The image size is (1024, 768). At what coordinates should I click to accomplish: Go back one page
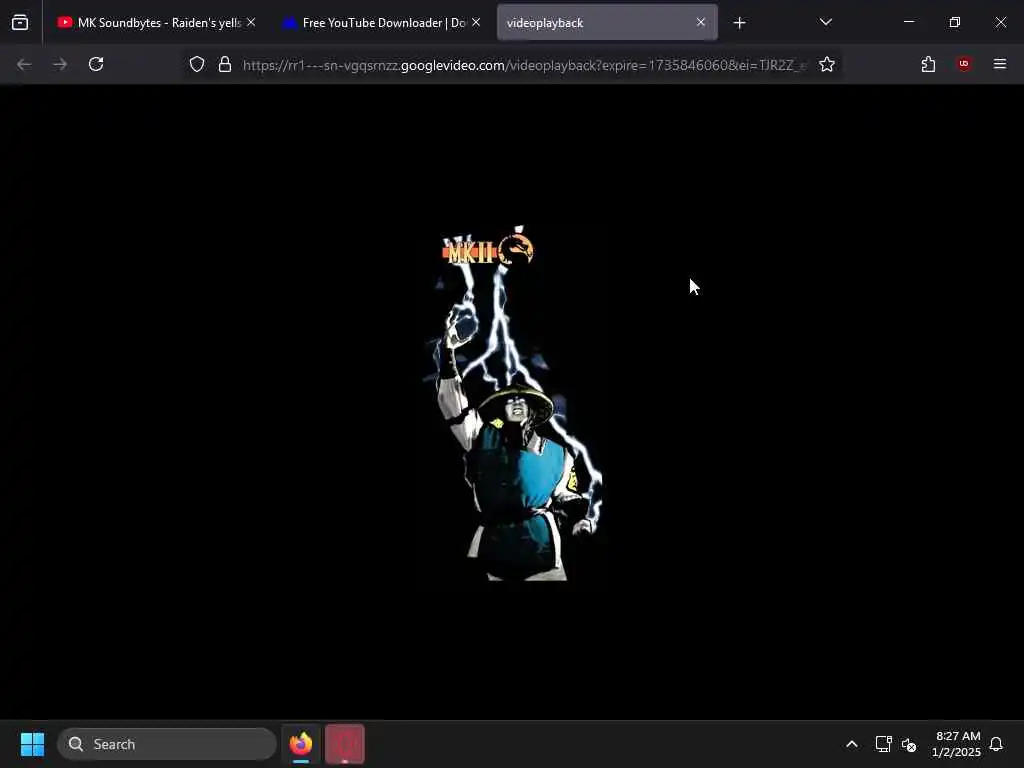pyautogui.click(x=24, y=64)
